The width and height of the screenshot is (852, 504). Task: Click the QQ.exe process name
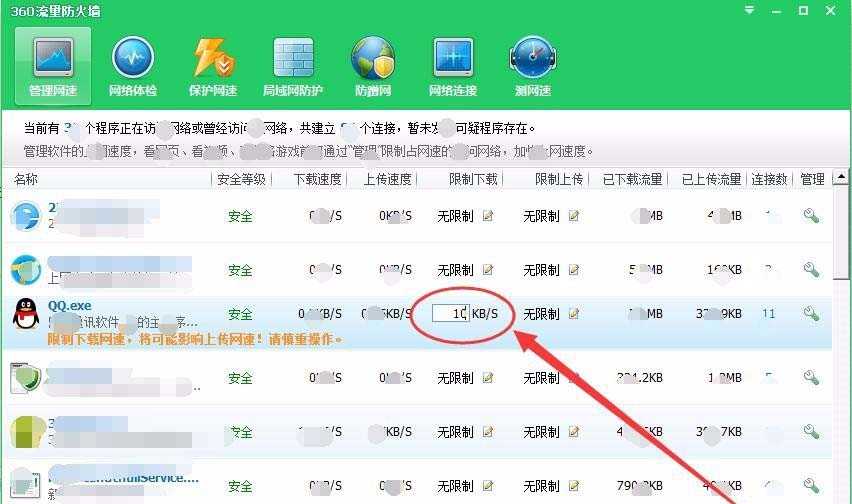70,305
